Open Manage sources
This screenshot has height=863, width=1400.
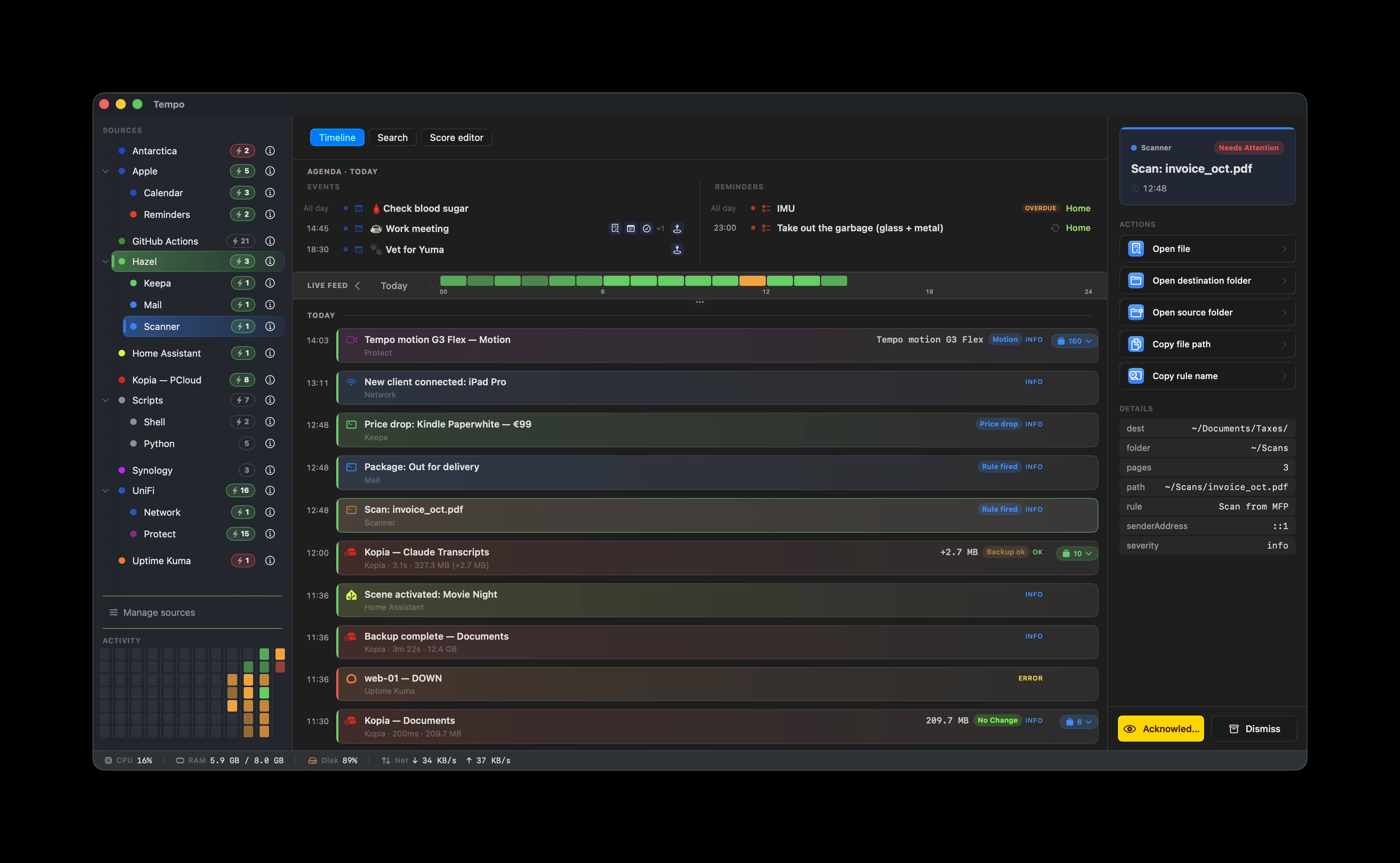point(153,613)
